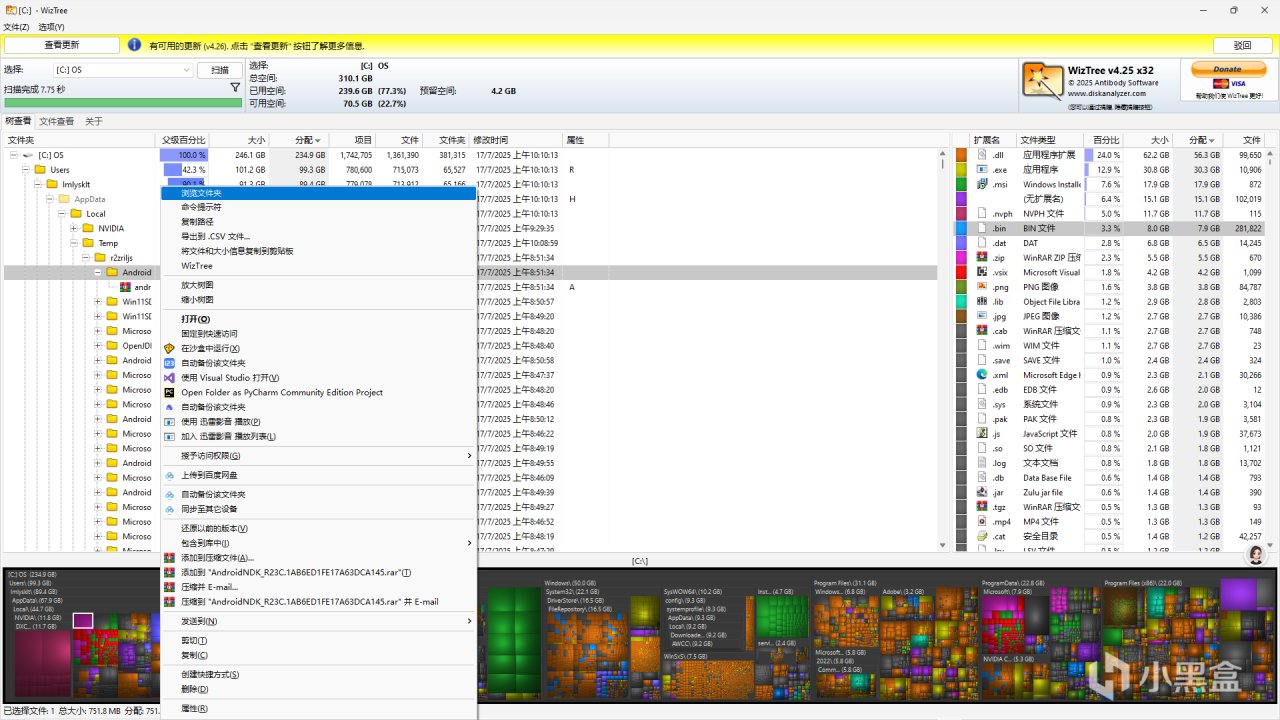Click the PyCharm icon in context menu
Image resolution: width=1280 pixels, height=720 pixels.
tap(169, 392)
